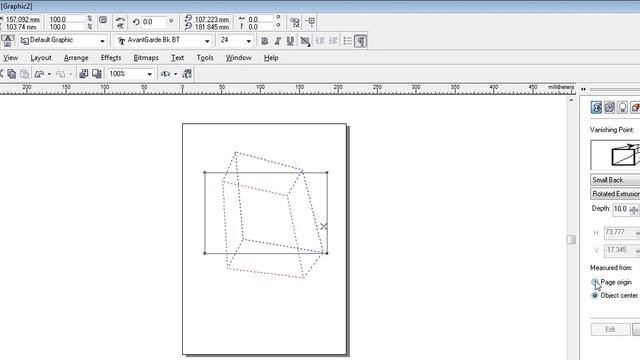Open Extrude Rotation tab icon

point(609,107)
